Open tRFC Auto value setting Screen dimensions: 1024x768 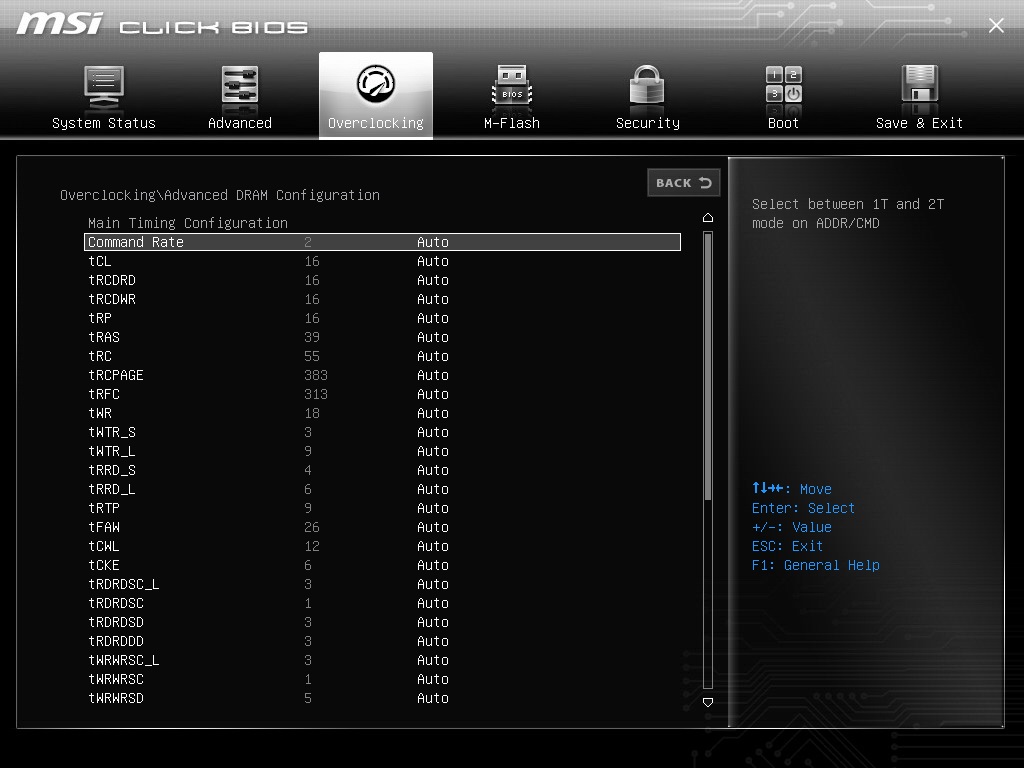click(433, 394)
